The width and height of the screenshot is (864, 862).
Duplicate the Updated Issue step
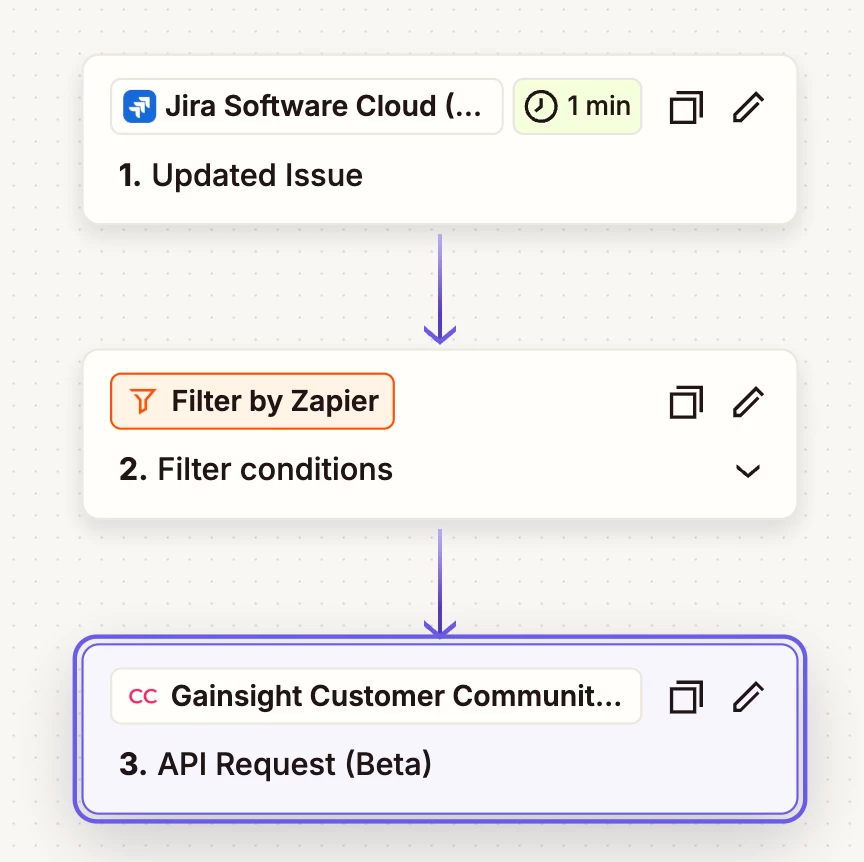[x=686, y=107]
